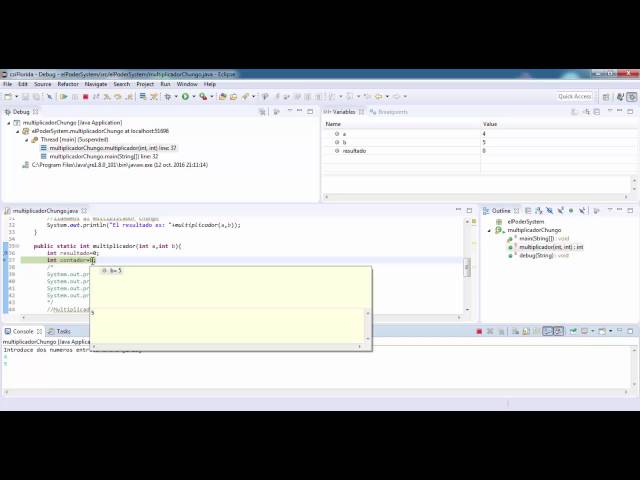Screen dimensions: 640x480
Task: Toggle Show Console on Standard Error change
Action: pyautogui.click(x=558, y=331)
